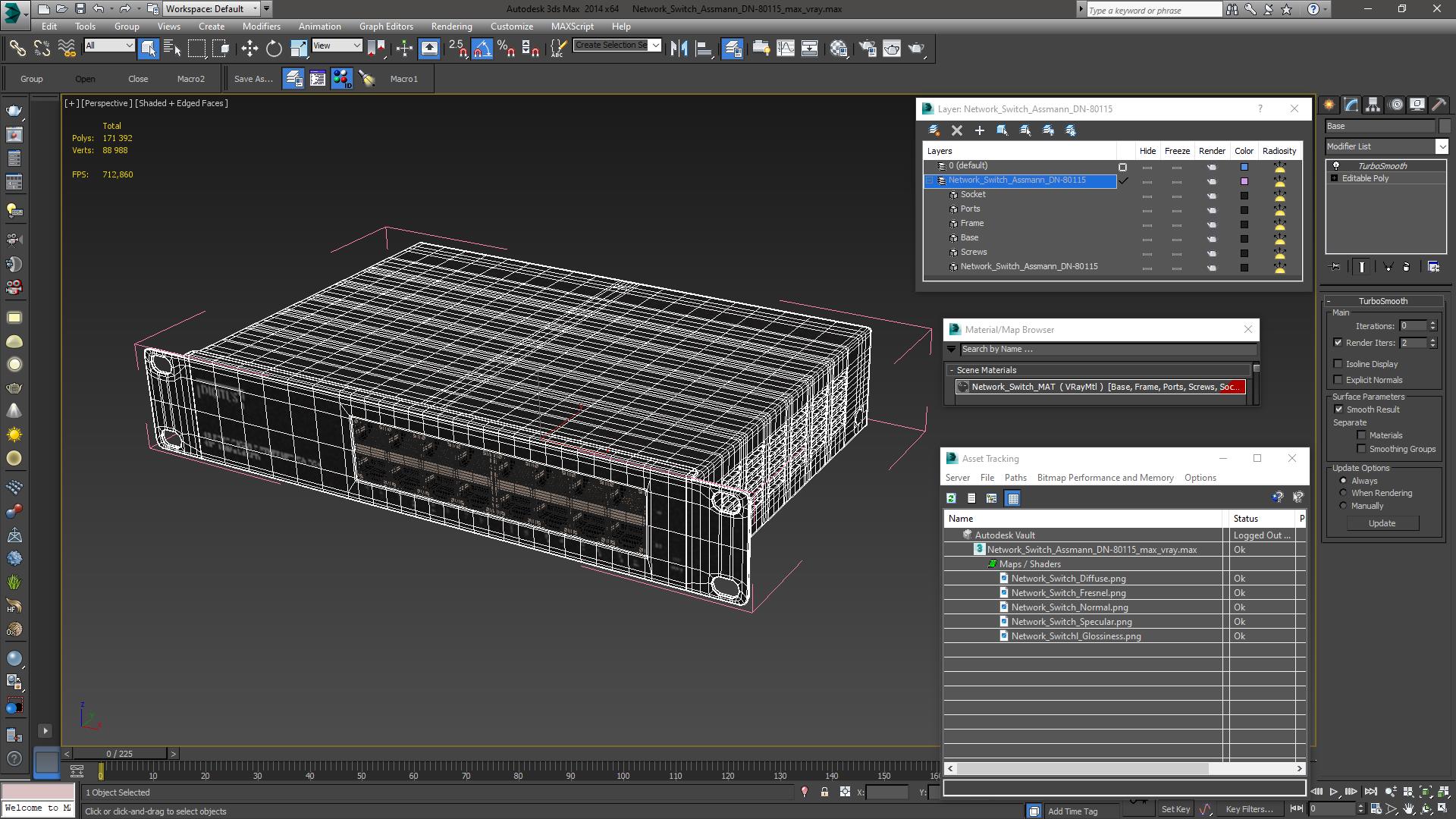The width and height of the screenshot is (1456, 819).
Task: Open Create Selection Set dropdown
Action: tap(617, 45)
